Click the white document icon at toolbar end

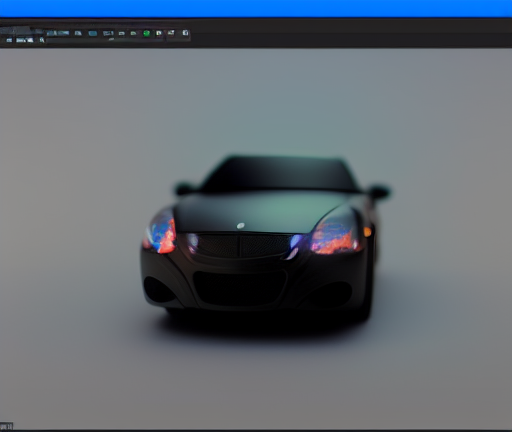pos(185,33)
